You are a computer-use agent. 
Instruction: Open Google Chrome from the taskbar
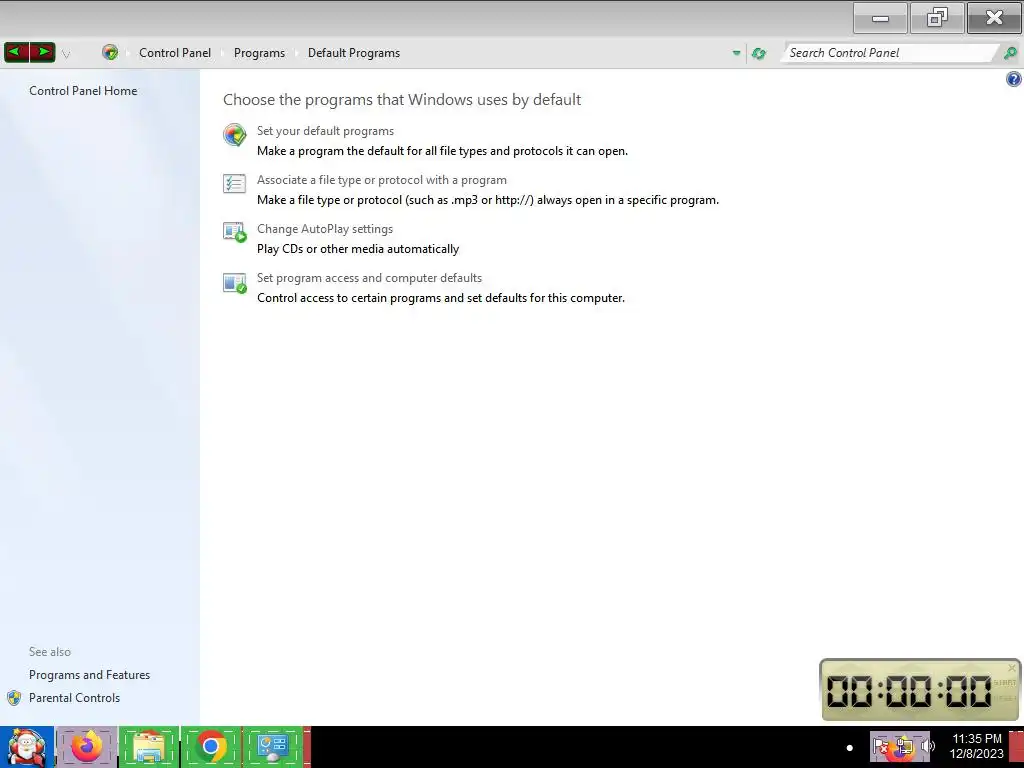coord(211,747)
